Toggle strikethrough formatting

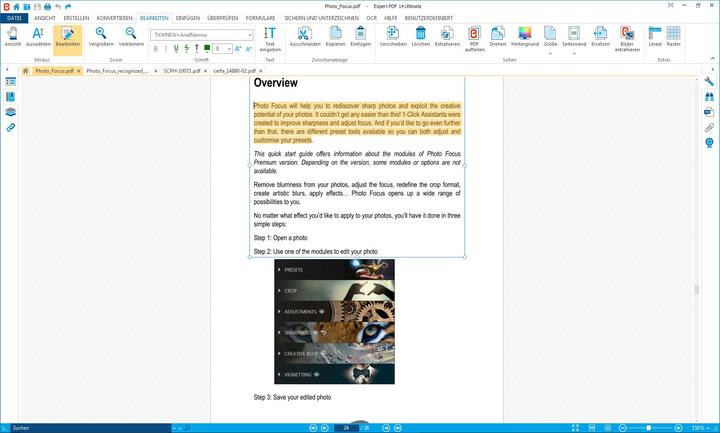(186, 49)
